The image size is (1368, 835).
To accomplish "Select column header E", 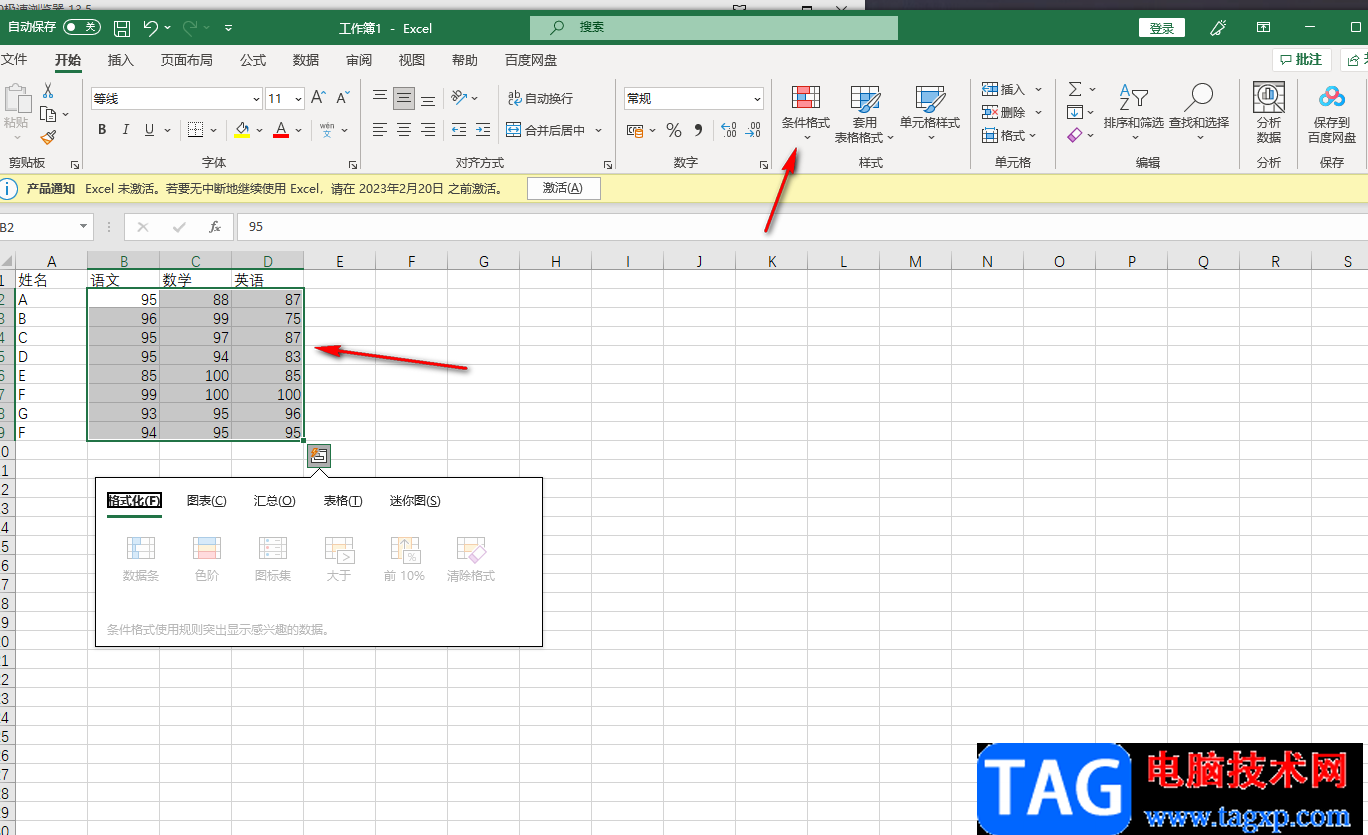I will click(340, 261).
